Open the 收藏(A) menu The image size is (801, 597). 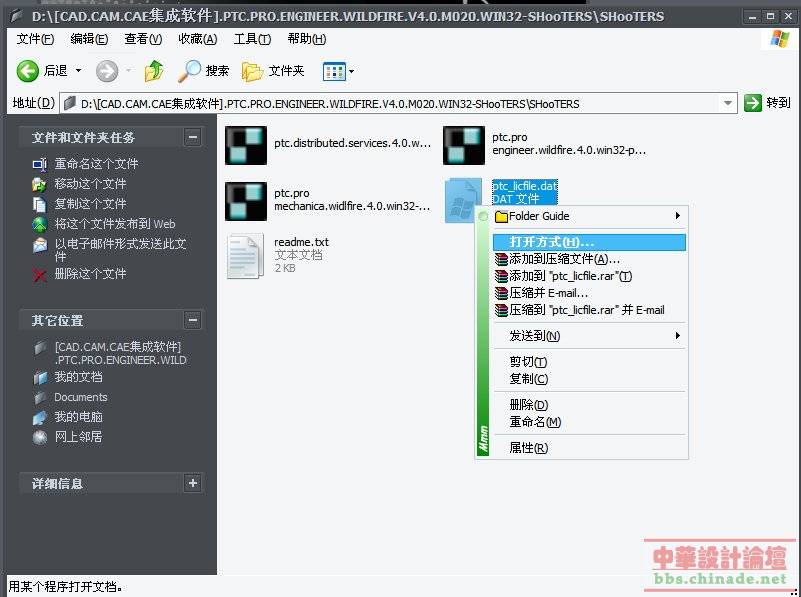198,39
